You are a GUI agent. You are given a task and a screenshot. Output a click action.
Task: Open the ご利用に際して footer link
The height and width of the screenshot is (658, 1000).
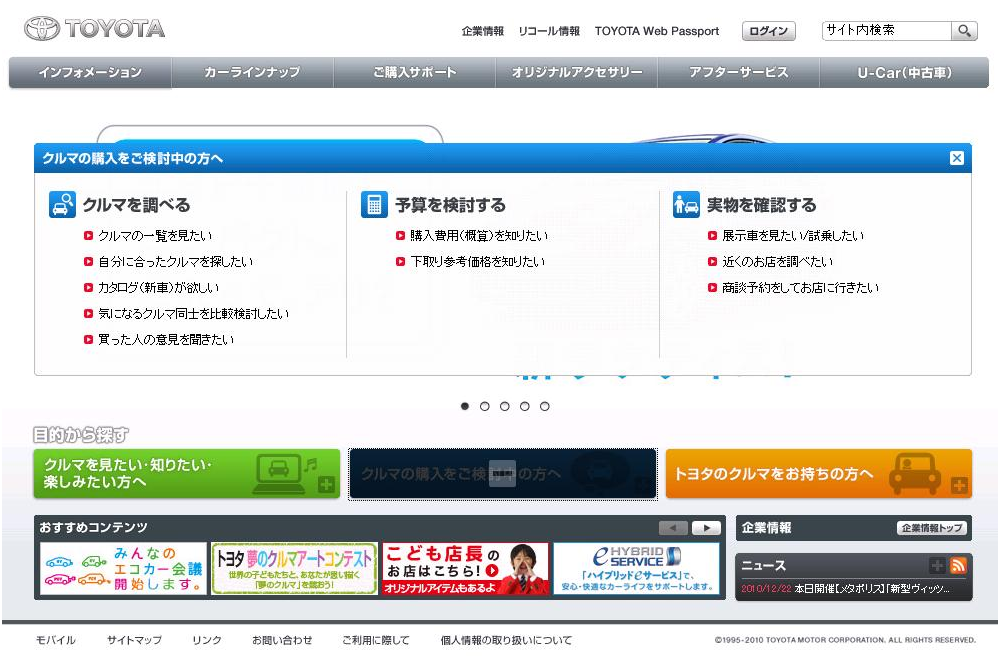(376, 640)
